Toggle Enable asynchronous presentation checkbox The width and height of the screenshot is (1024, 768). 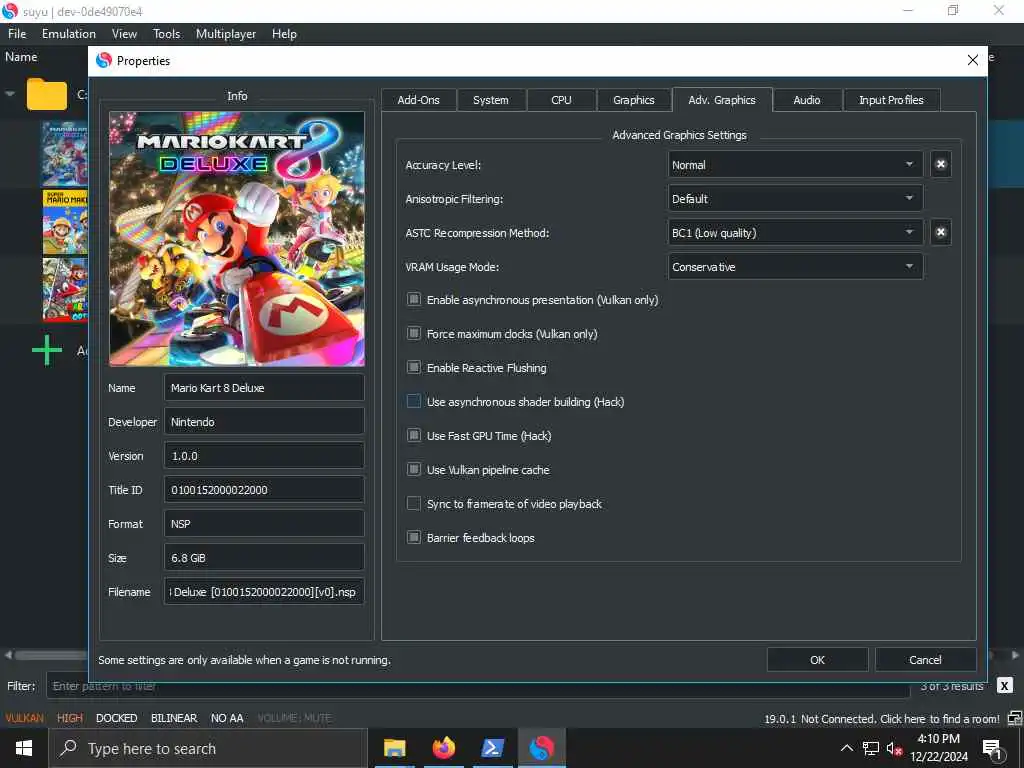(413, 299)
